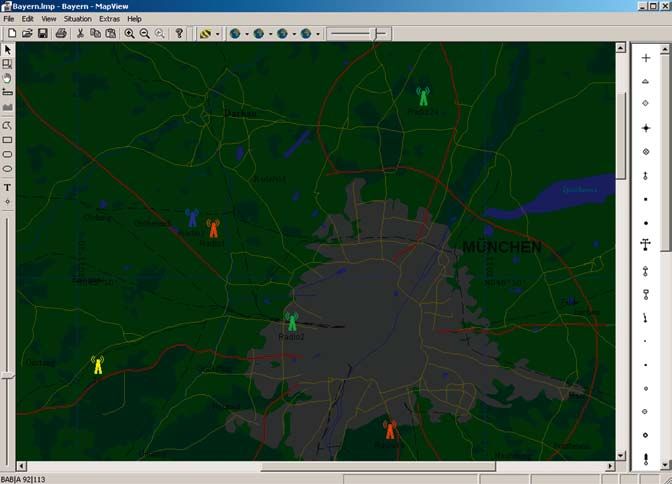Paste from the clipboard
Image resolution: width=672 pixels, height=484 pixels.
point(111,33)
